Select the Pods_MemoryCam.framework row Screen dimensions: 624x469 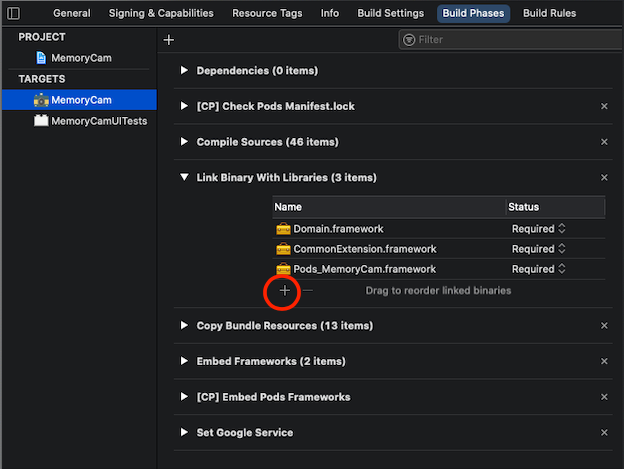tap(439, 269)
